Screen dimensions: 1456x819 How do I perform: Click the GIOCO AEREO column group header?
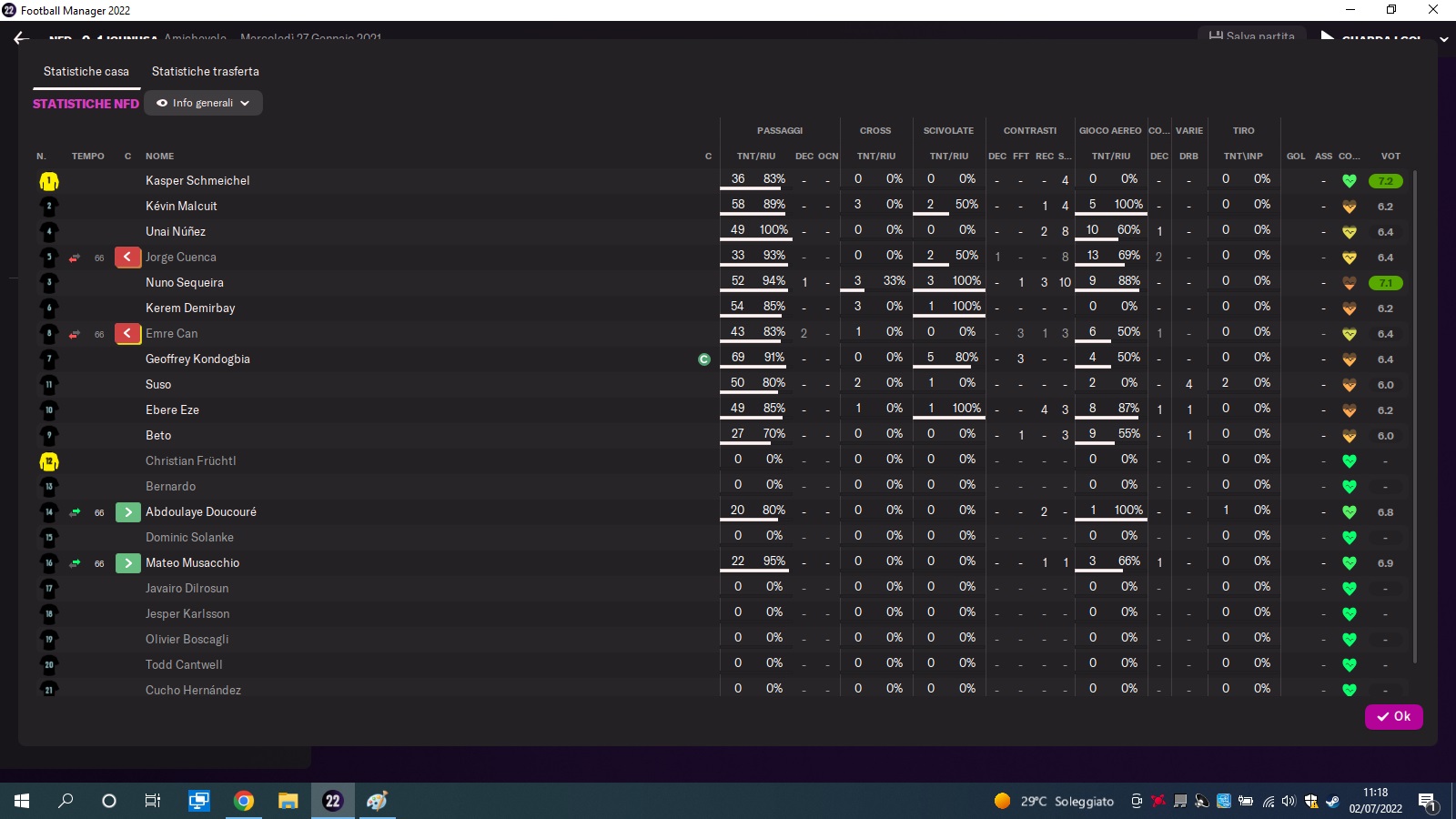1109,131
